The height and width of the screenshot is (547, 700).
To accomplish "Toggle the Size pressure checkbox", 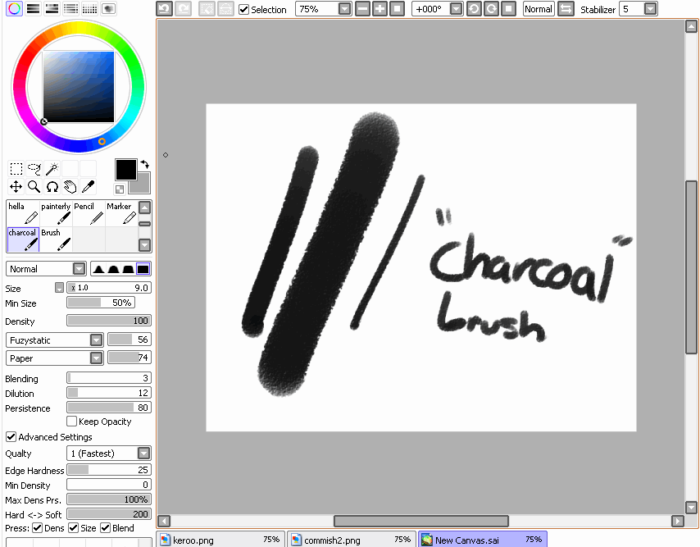I will (73, 528).
